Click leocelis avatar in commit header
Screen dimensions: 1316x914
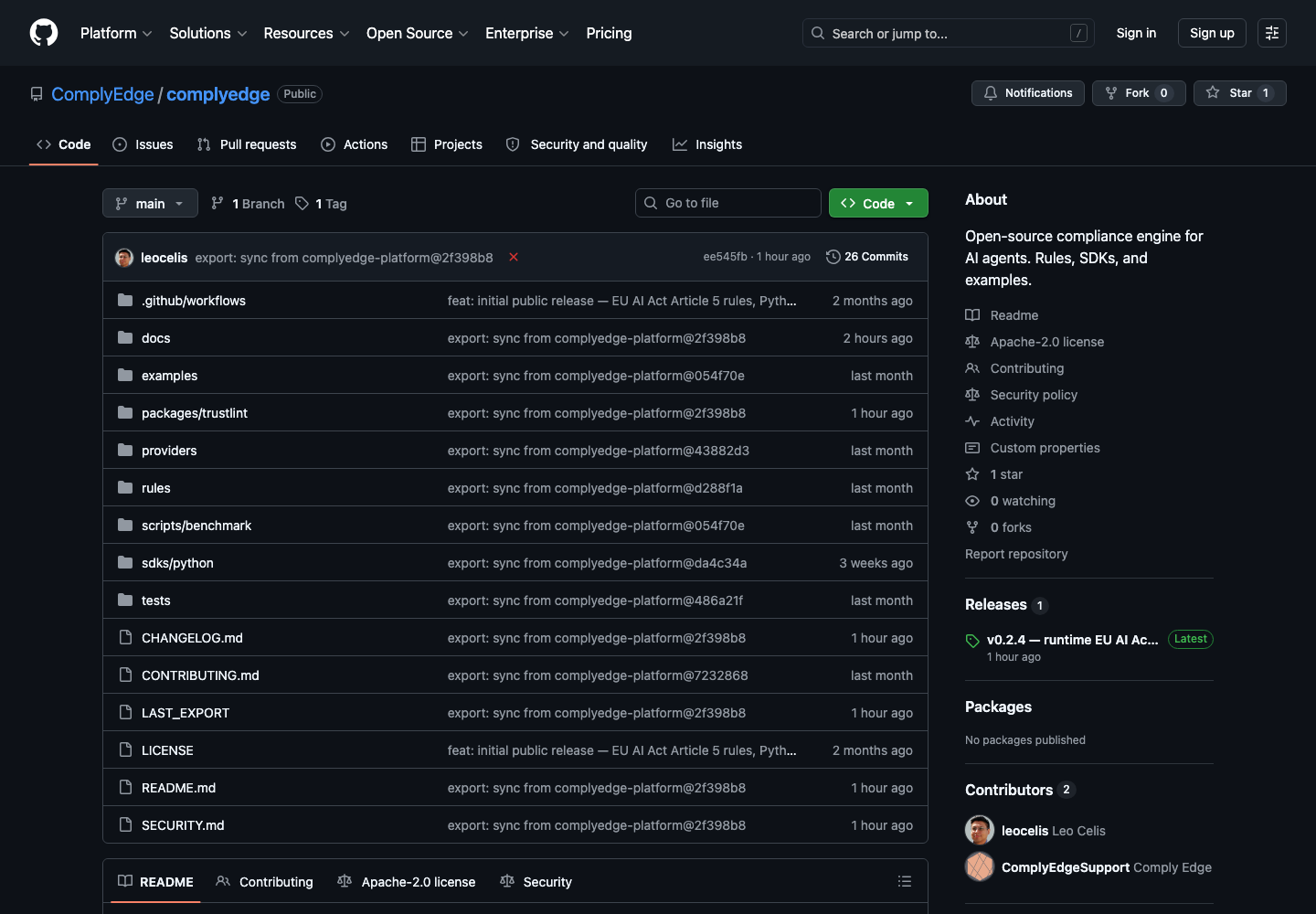[x=124, y=258]
